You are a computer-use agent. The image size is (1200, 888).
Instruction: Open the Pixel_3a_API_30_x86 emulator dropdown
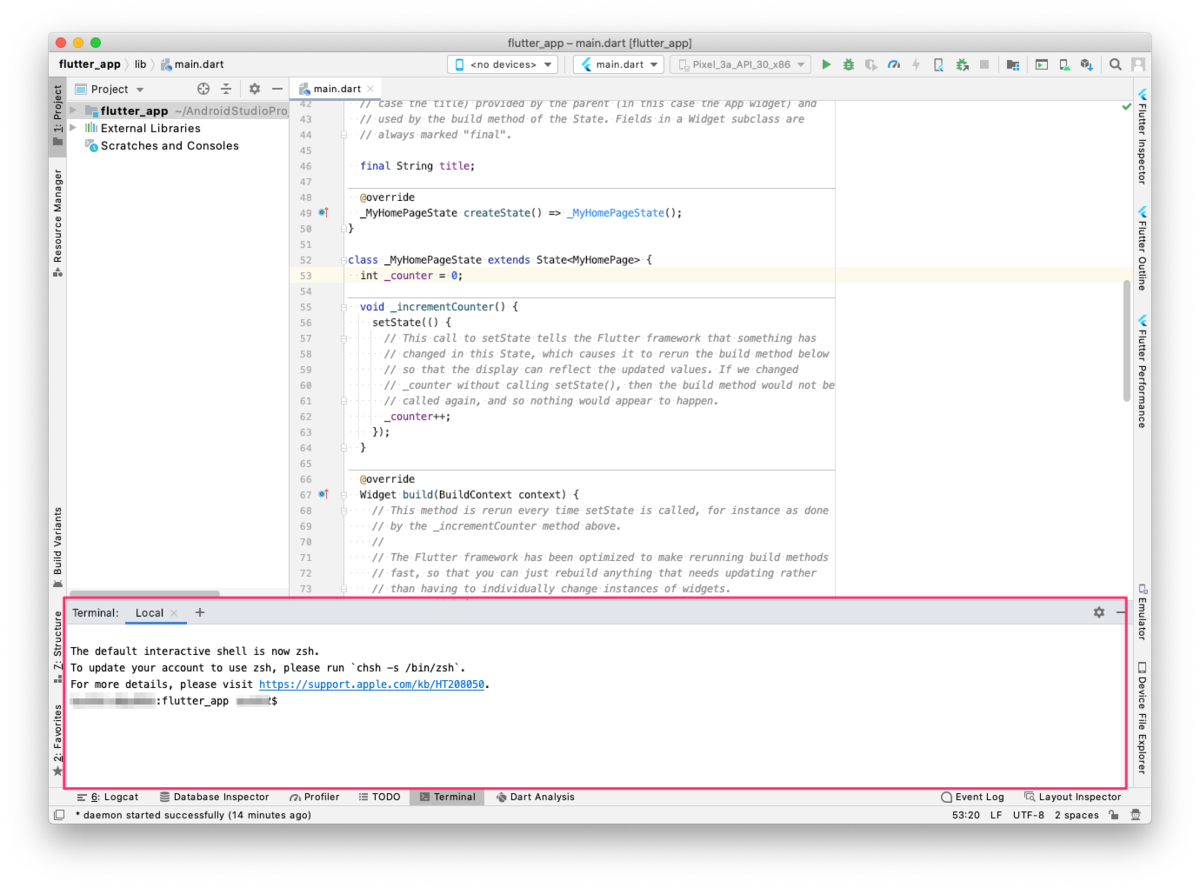click(740, 64)
